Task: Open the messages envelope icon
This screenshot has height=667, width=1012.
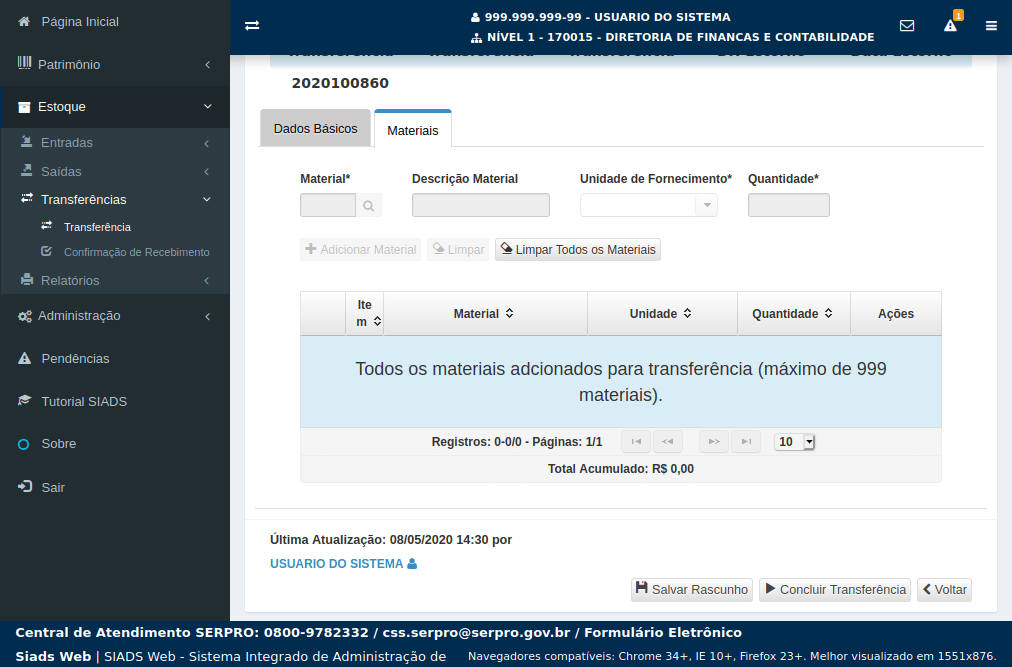Action: point(907,26)
